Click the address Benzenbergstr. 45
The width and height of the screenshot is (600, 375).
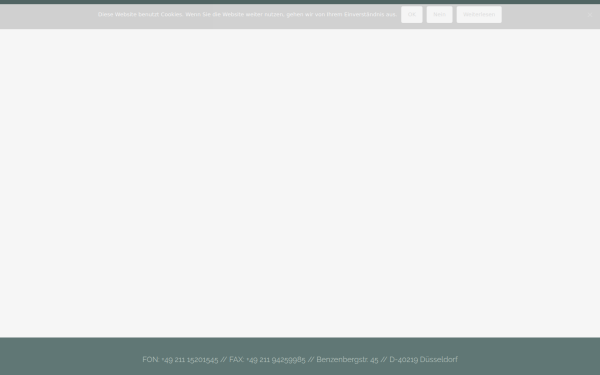(347, 360)
